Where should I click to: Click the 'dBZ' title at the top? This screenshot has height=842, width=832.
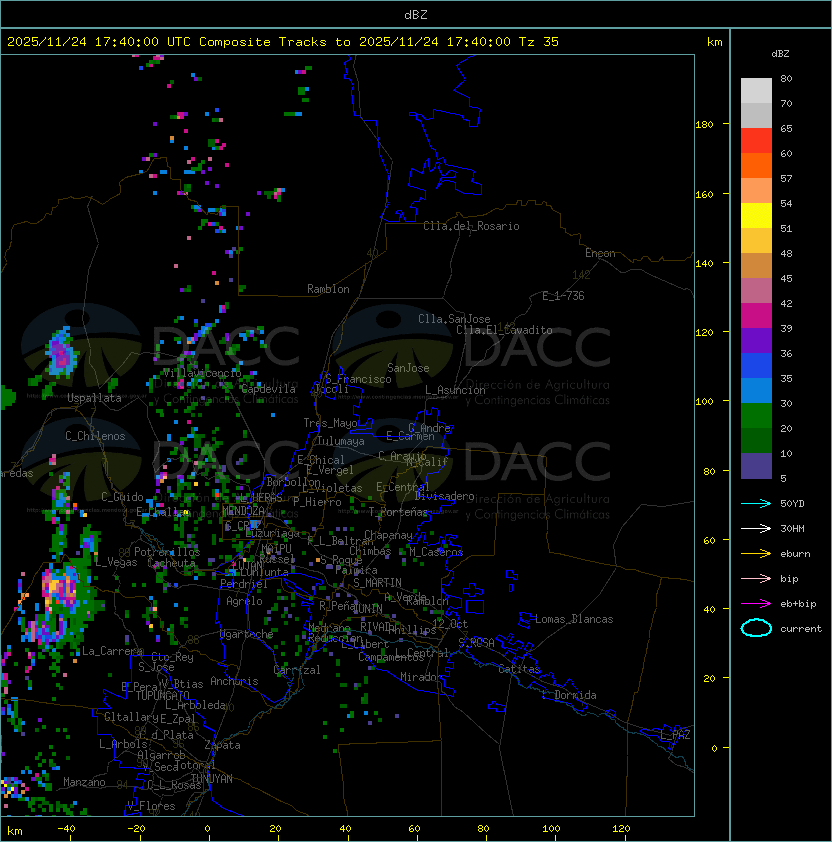(x=416, y=14)
